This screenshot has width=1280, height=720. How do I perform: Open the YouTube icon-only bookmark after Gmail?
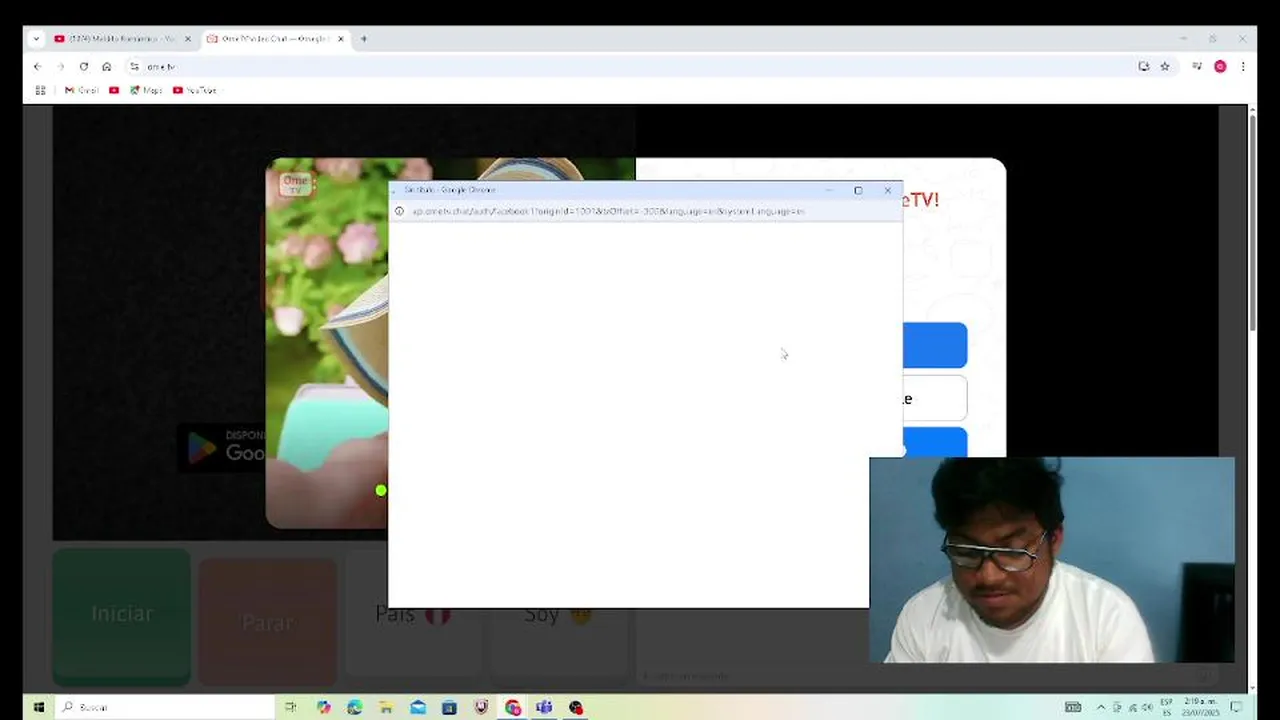coord(114,90)
